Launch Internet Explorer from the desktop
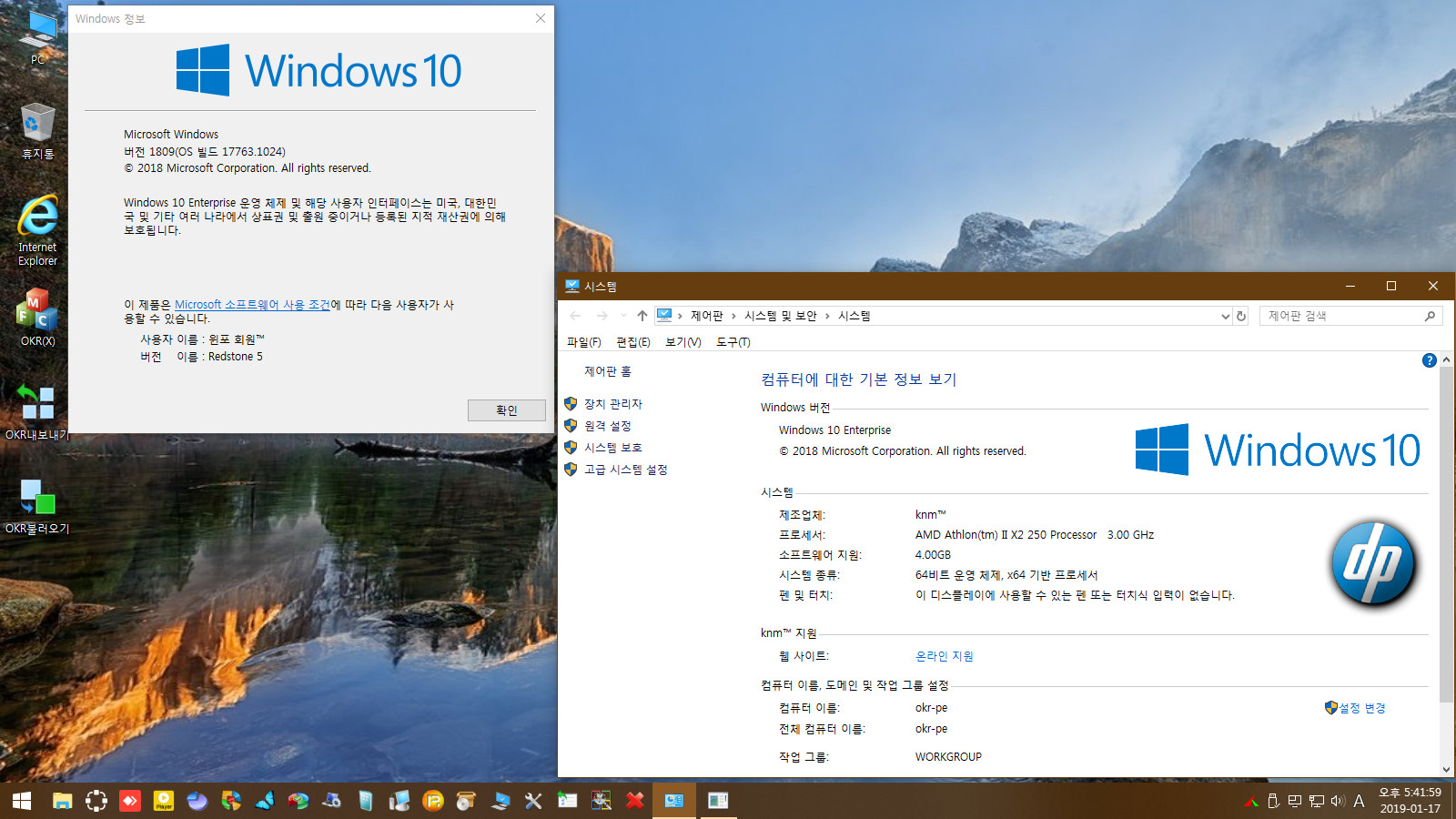1456x819 pixels. (37, 230)
